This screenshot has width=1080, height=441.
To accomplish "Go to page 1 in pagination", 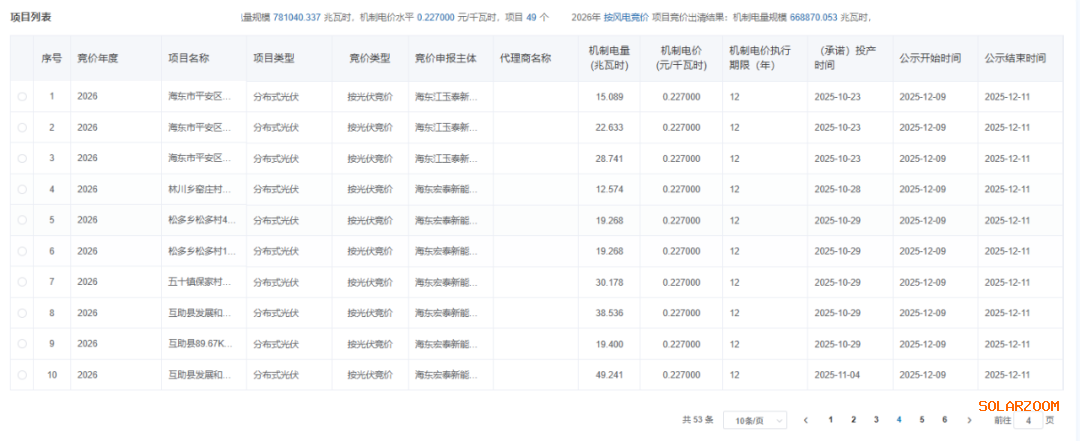I will (830, 420).
